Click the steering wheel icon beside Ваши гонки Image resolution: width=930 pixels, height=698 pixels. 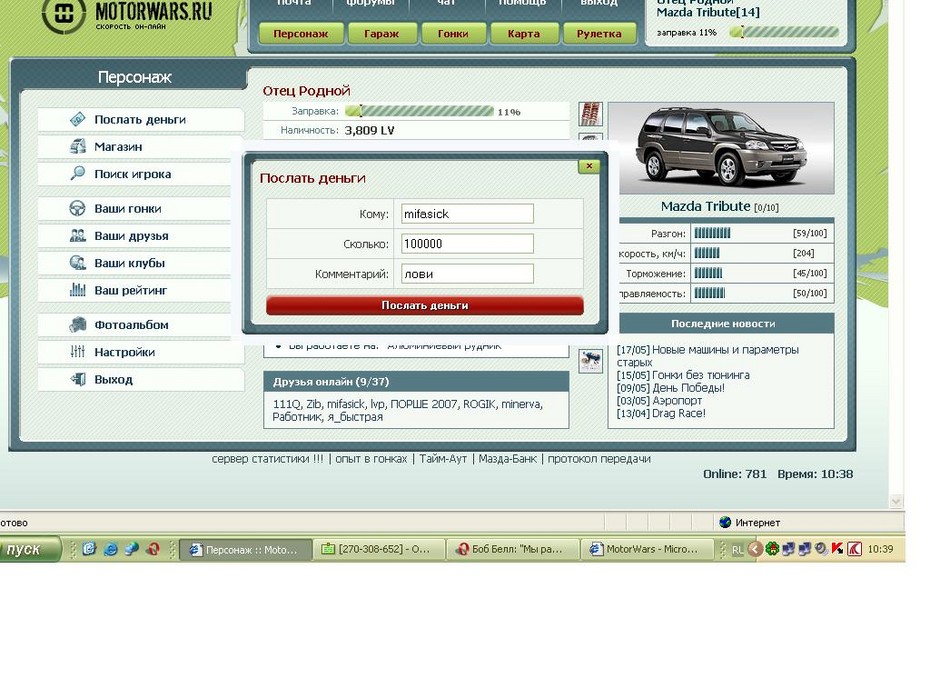[x=78, y=208]
